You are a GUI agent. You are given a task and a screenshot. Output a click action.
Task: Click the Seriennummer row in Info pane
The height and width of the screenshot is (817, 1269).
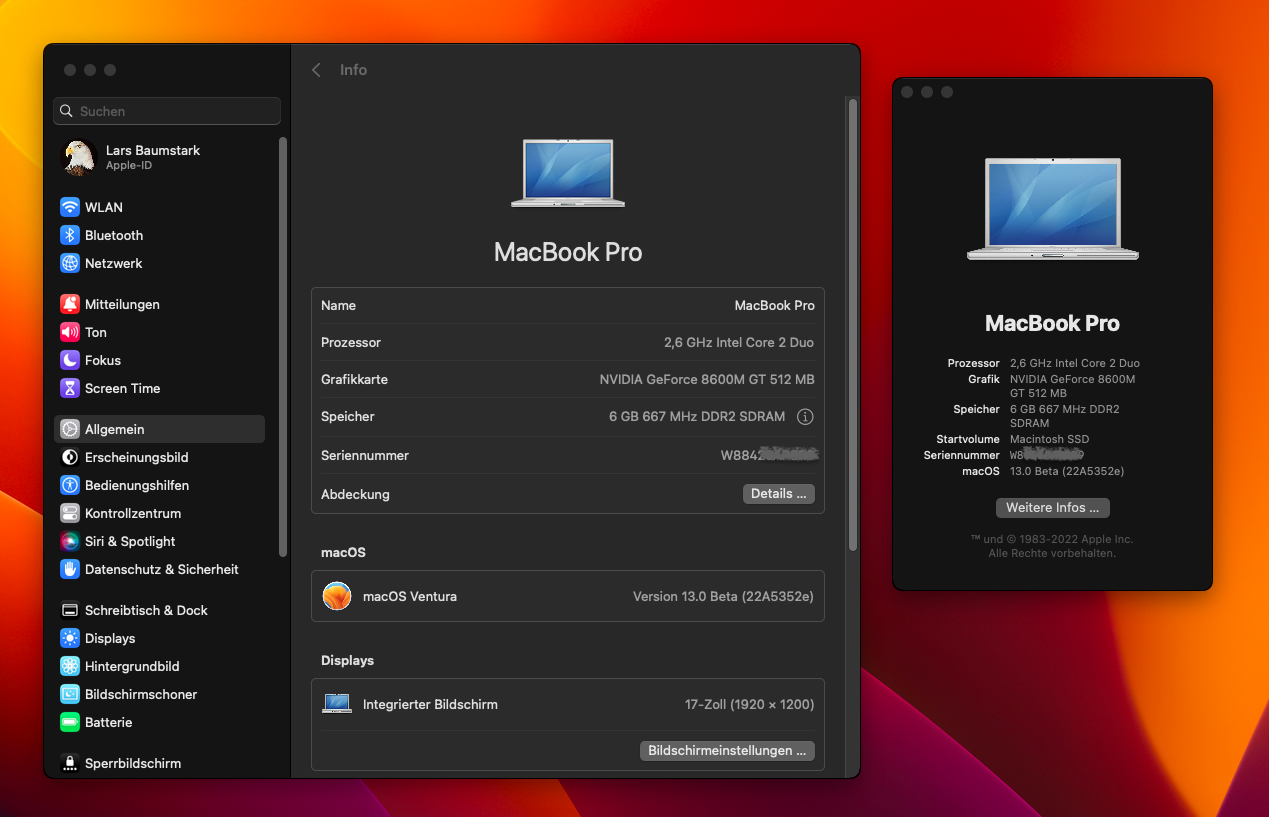(568, 455)
